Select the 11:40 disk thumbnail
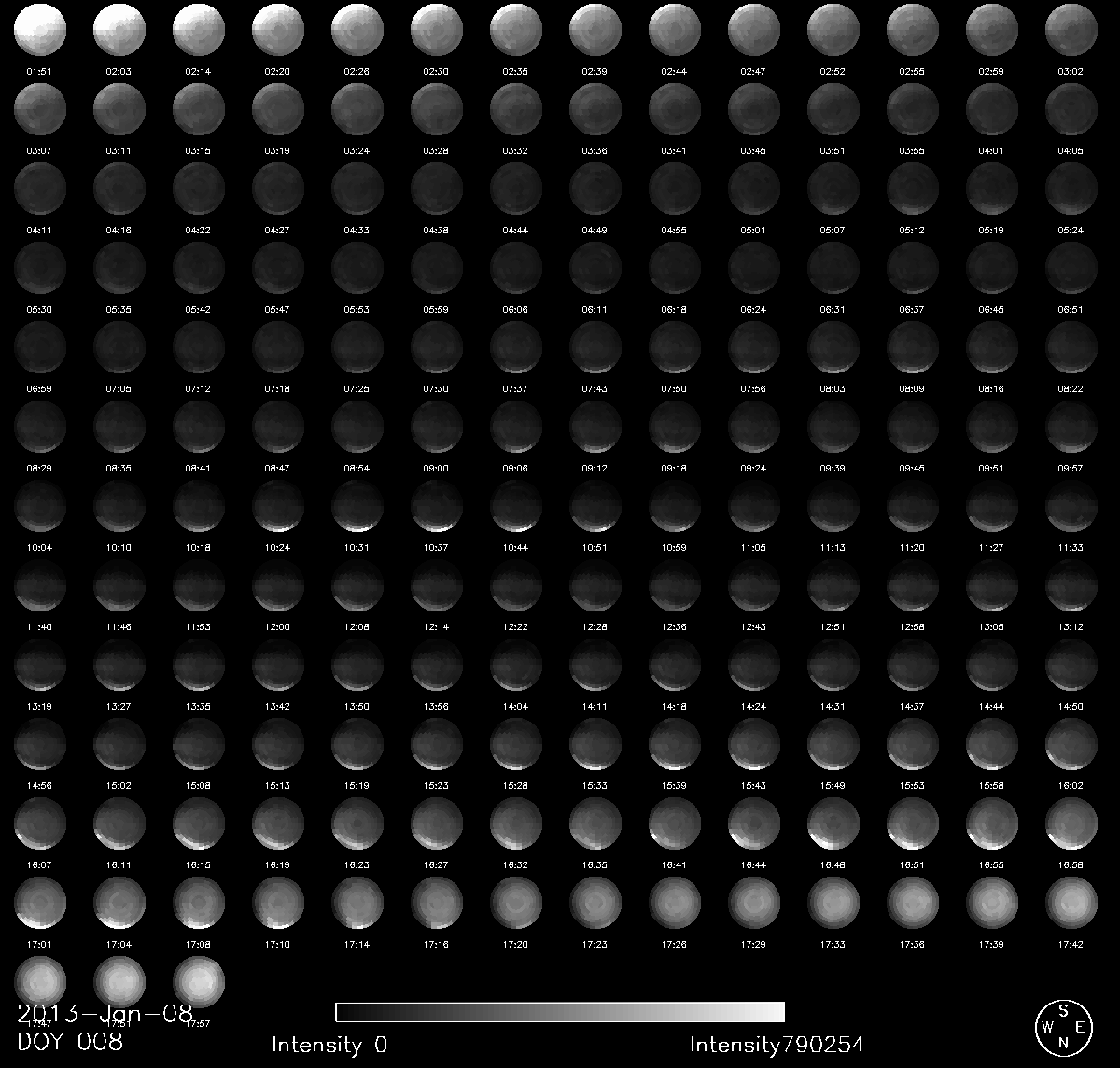The width and height of the screenshot is (1120, 1068). 40,586
